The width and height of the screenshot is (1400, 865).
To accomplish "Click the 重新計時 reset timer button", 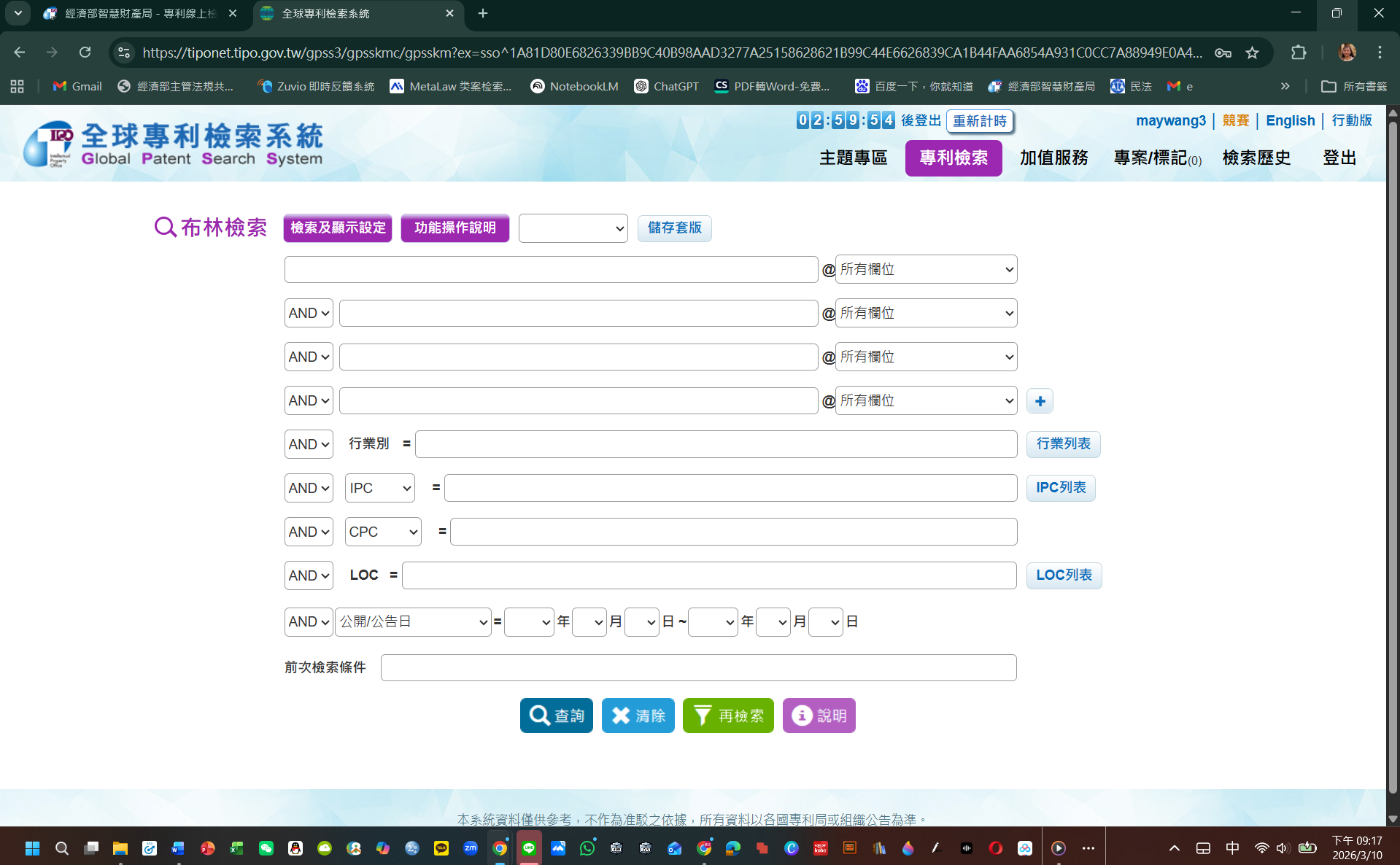I will [979, 121].
